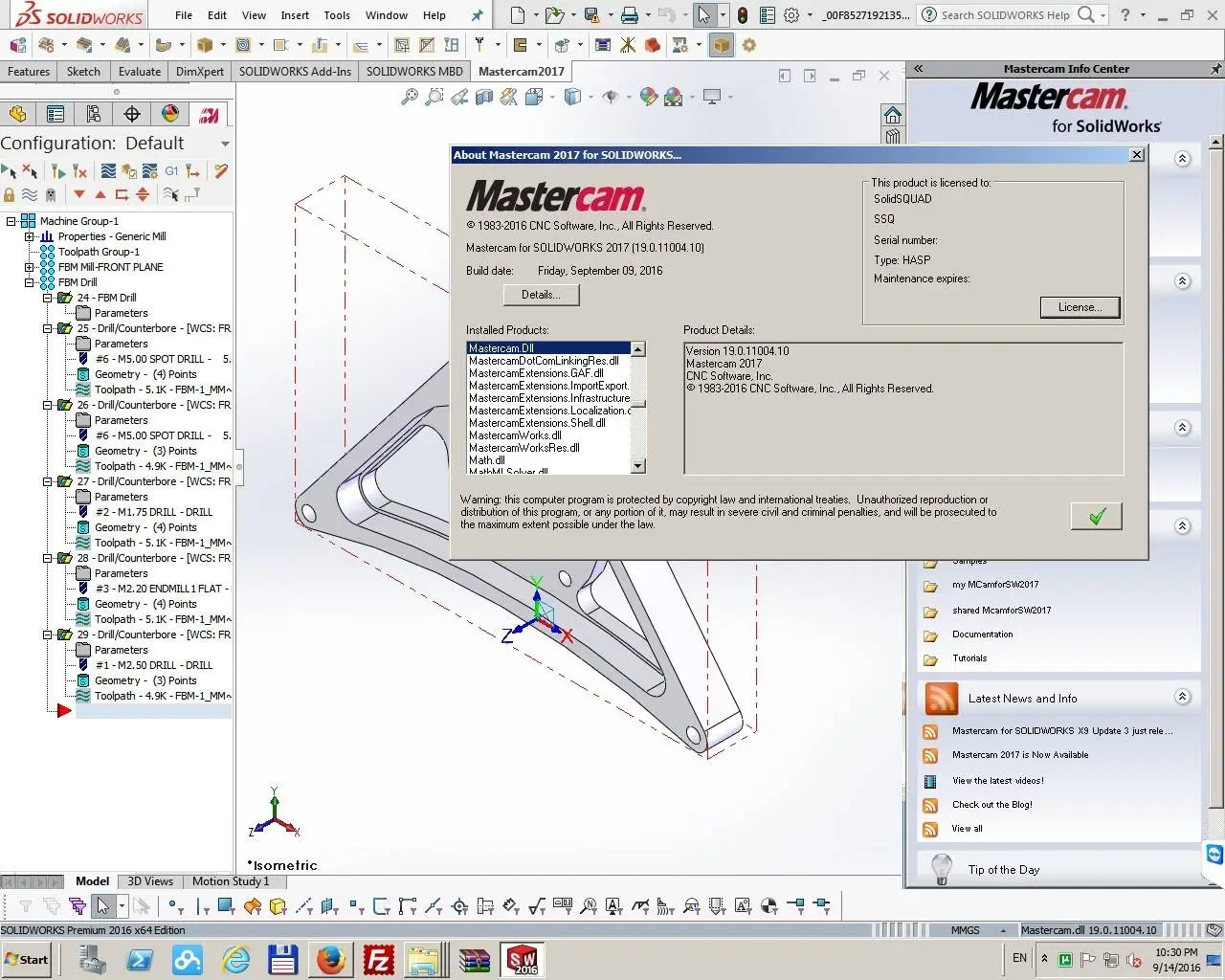Image resolution: width=1225 pixels, height=980 pixels.
Task: Click the Internet Explorer taskbar icon
Action: [235, 959]
